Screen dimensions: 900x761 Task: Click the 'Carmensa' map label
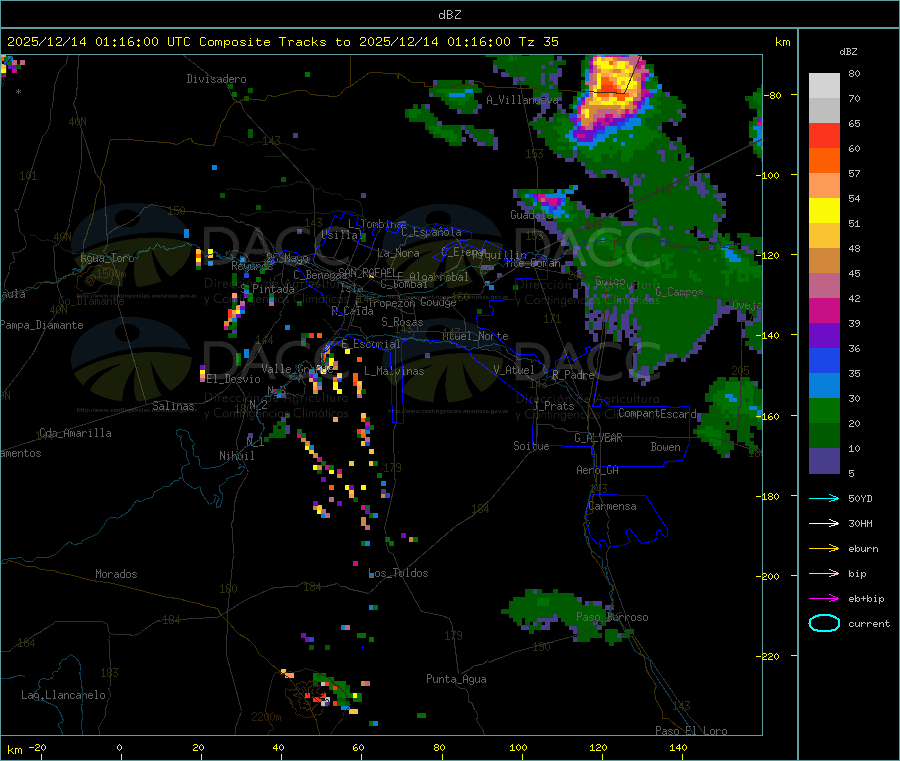click(612, 506)
